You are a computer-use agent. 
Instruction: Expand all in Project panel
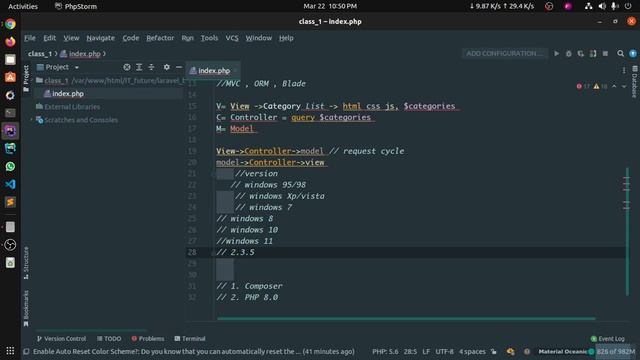139,67
